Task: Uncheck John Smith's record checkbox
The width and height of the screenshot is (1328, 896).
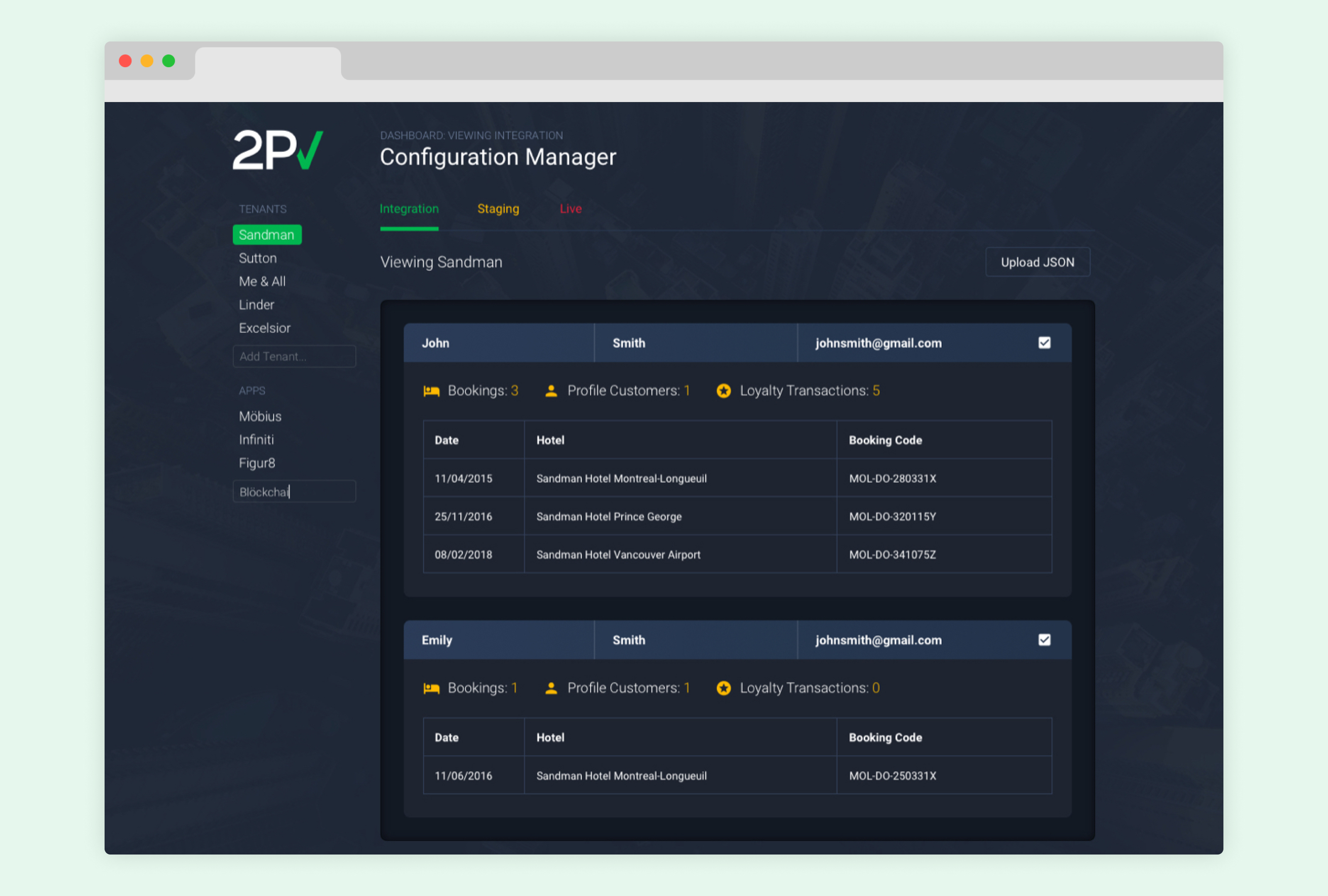Action: click(x=1044, y=343)
